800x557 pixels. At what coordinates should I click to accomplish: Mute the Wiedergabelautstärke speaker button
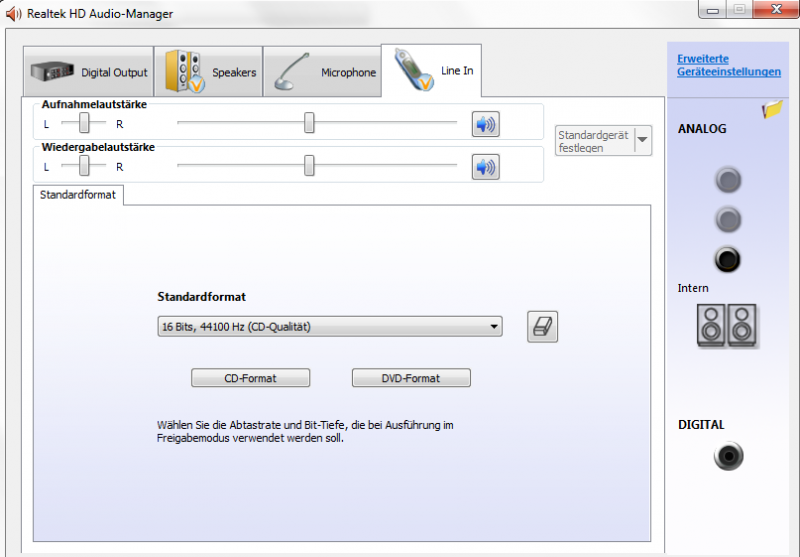pos(485,167)
